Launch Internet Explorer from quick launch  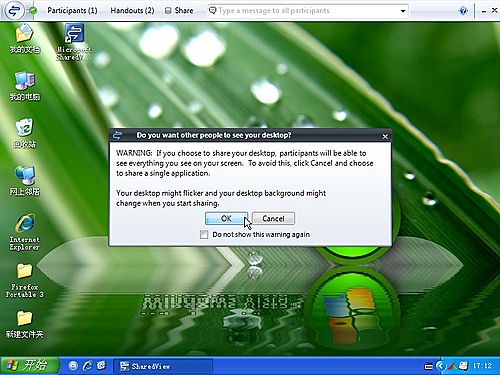pyautogui.click(x=87, y=366)
